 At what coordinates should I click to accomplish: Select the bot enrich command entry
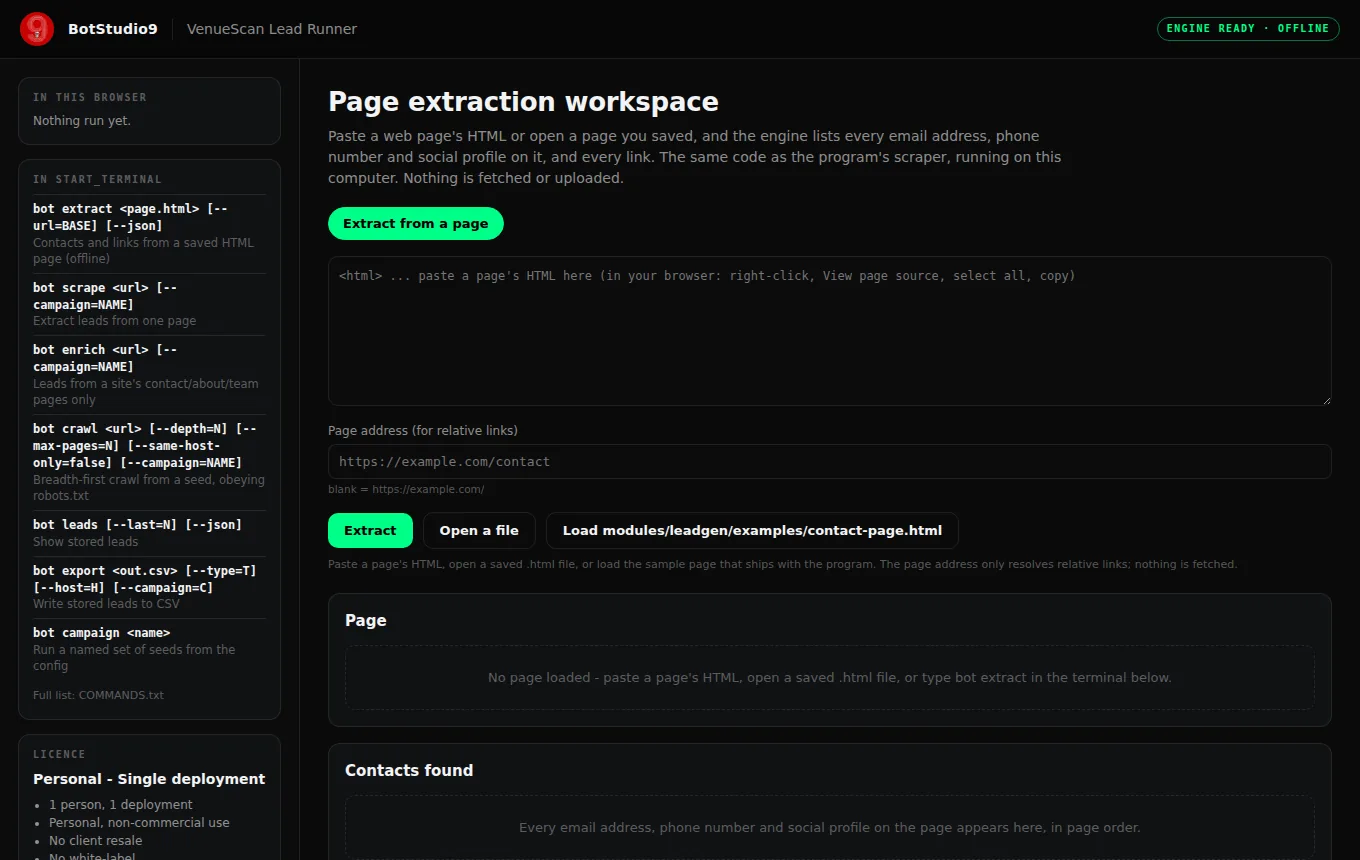click(x=149, y=374)
